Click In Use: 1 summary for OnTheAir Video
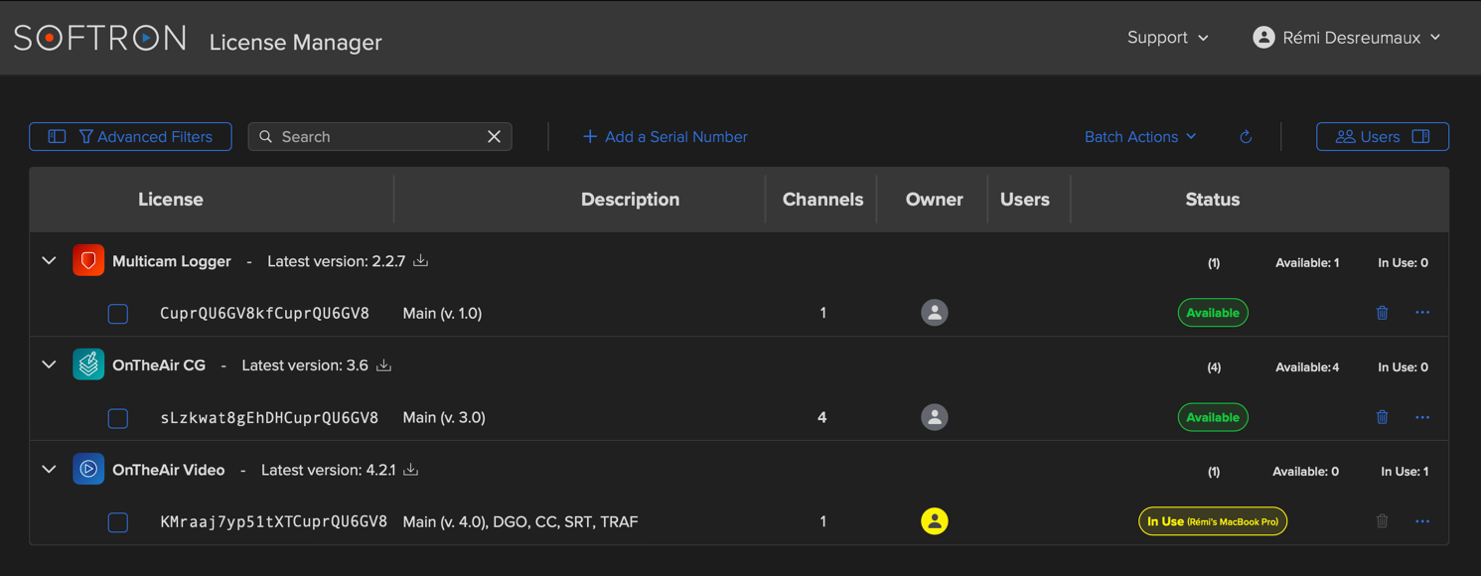The image size is (1481, 576). point(1404,471)
